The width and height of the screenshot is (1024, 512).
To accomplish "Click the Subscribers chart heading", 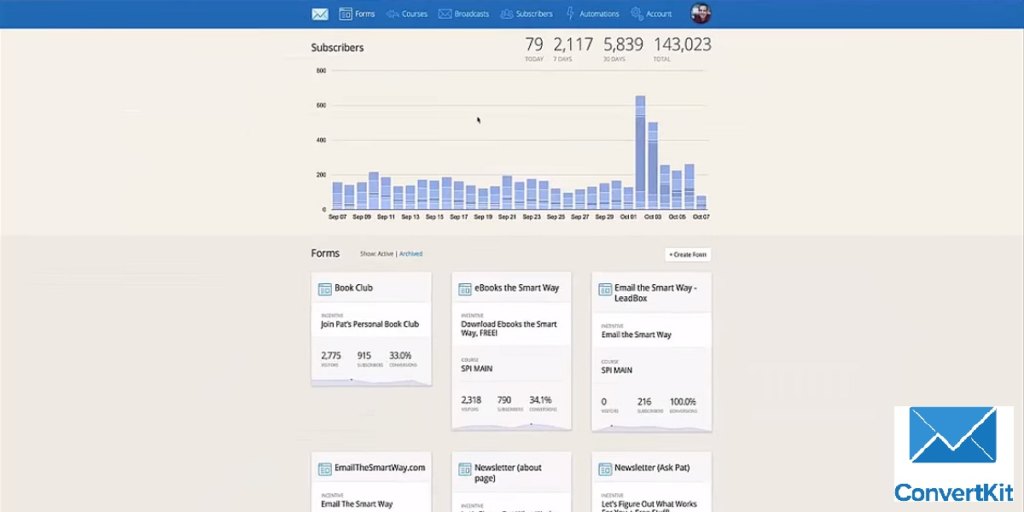I will click(x=338, y=48).
